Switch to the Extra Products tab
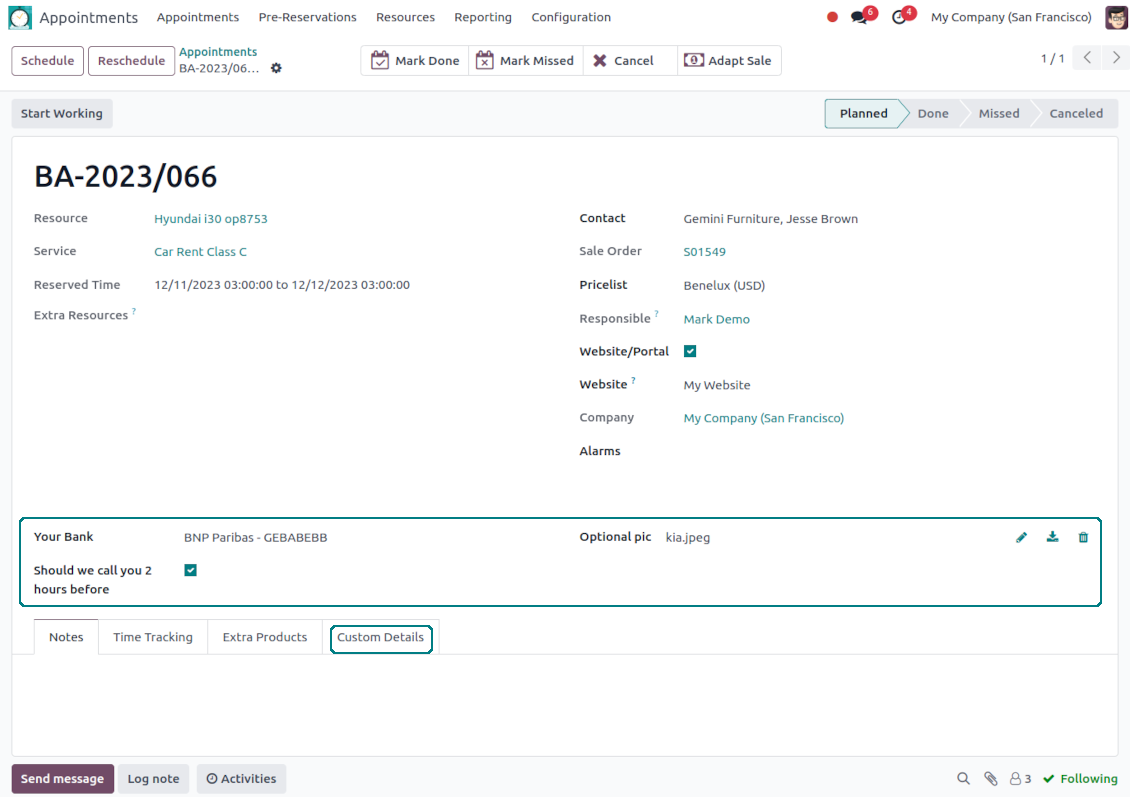 click(x=264, y=637)
